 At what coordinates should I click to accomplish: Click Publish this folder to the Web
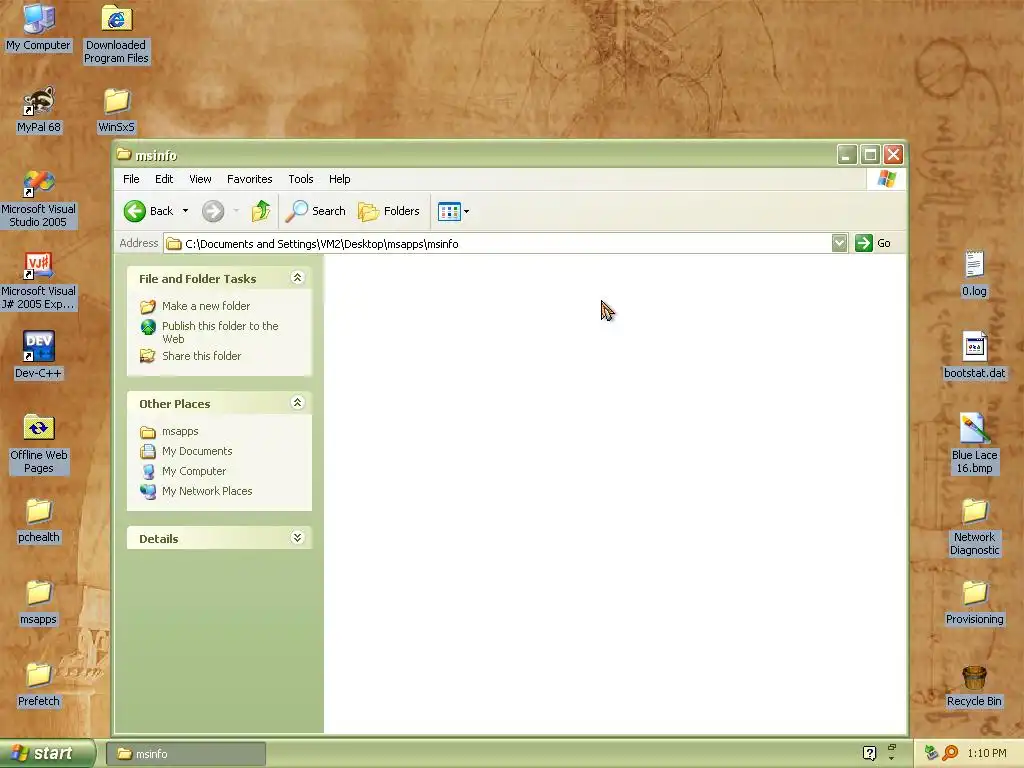coord(220,332)
